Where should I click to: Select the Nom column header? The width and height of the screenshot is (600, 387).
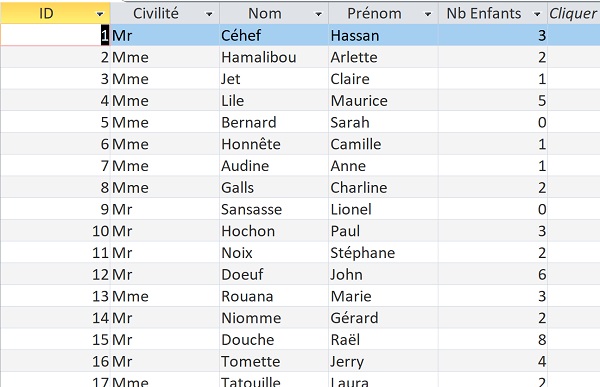click(274, 13)
